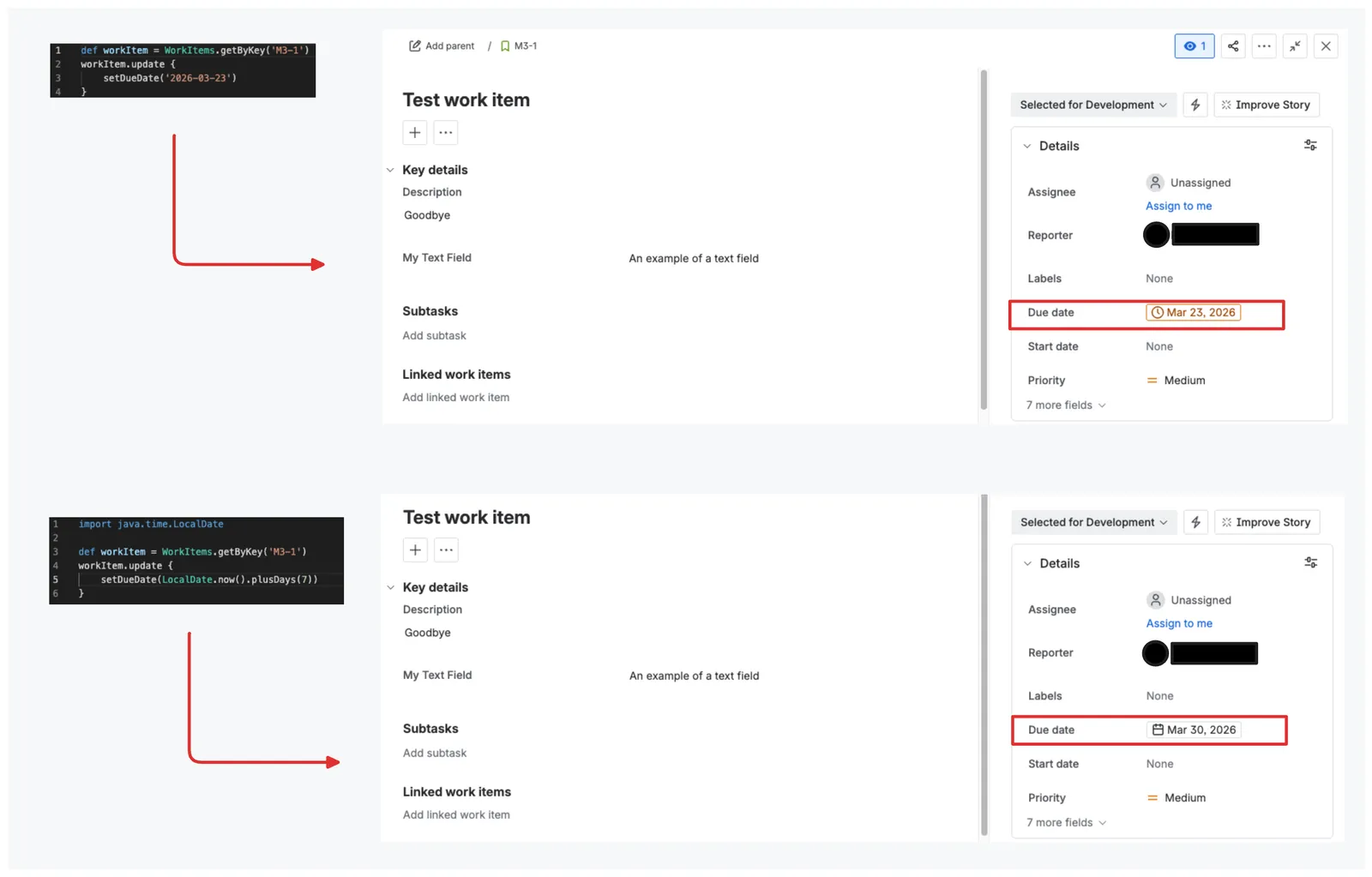Screen dimensions: 1372x877
Task: Open the ellipsis beside the plus in the lower item
Action: point(446,550)
